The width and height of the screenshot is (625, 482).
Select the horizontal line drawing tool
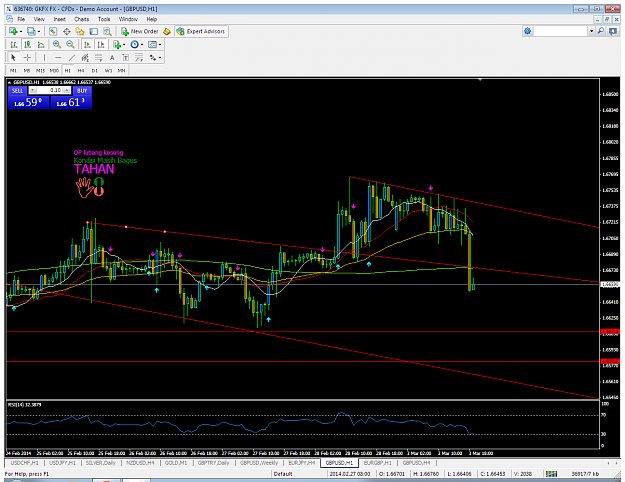point(58,58)
